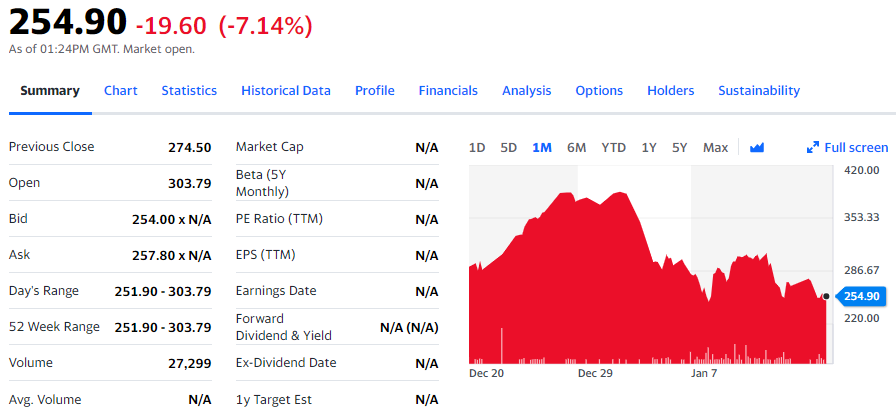Choose the YTD chart range
This screenshot has width=896, height=414.
[613, 148]
